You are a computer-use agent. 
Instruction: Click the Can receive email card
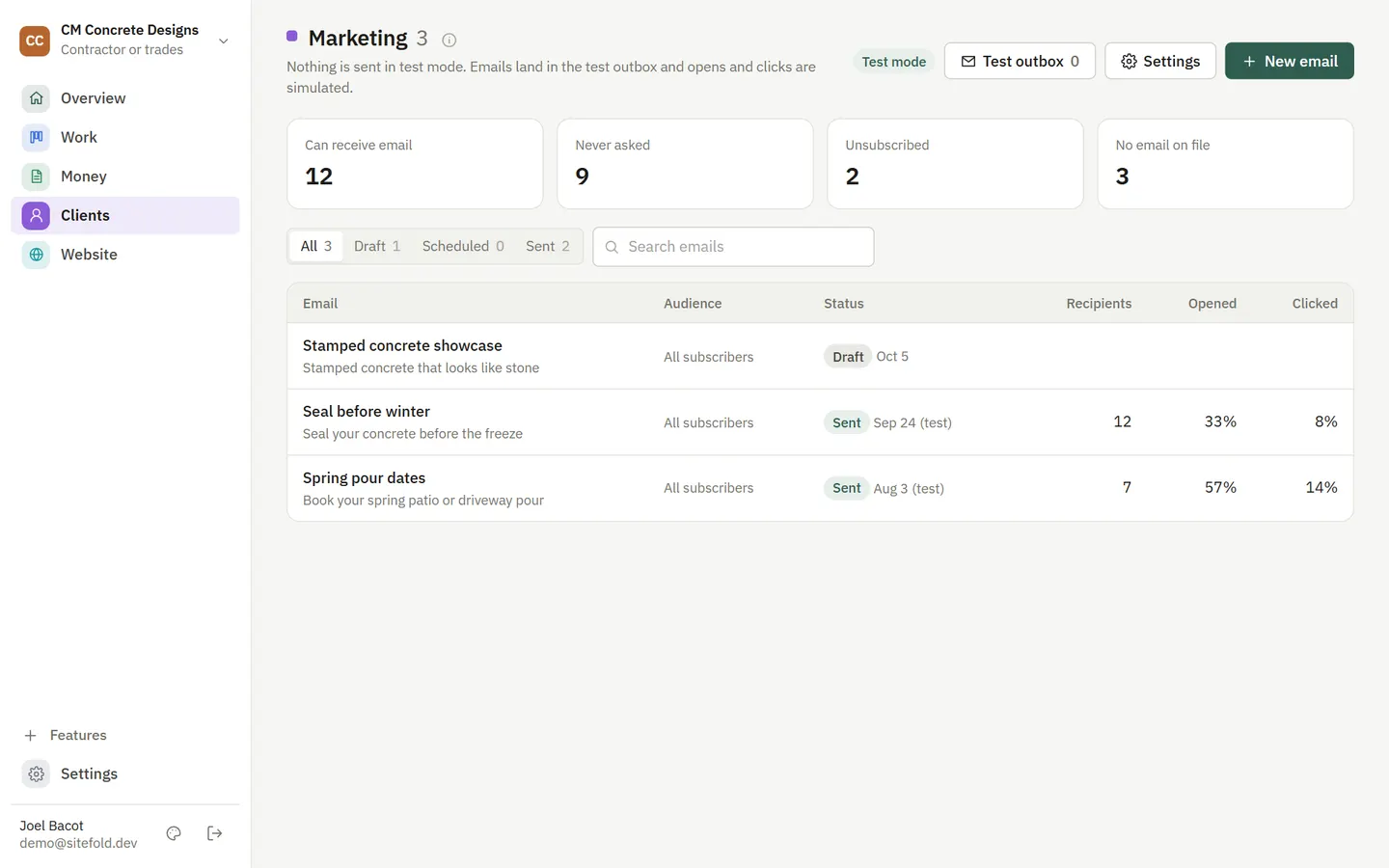[x=415, y=164]
